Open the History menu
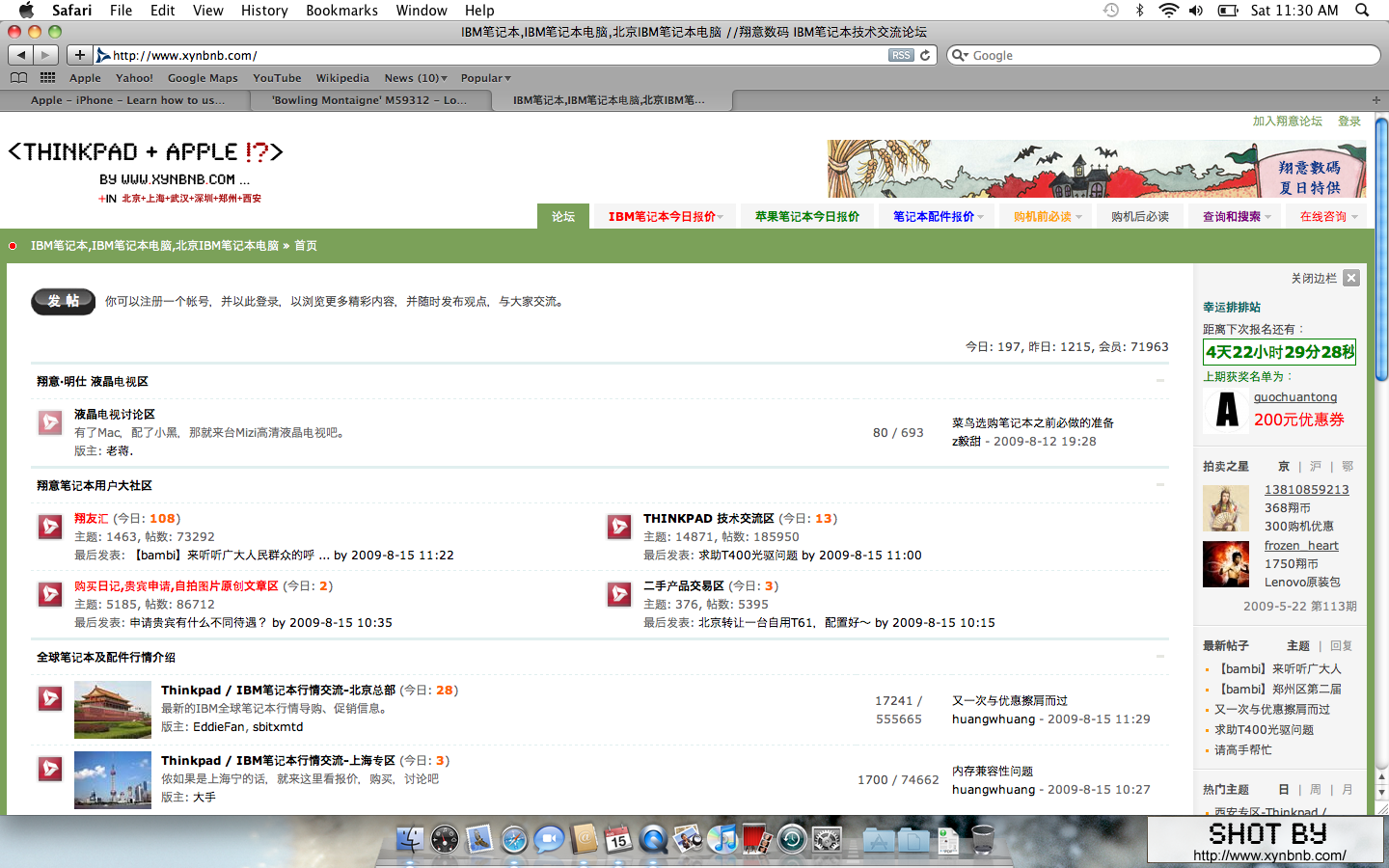Image resolution: width=1389 pixels, height=868 pixels. coord(264,10)
